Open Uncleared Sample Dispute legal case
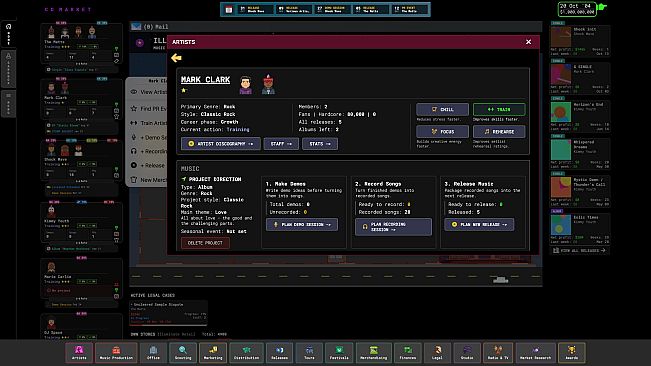 pyautogui.click(x=168, y=312)
